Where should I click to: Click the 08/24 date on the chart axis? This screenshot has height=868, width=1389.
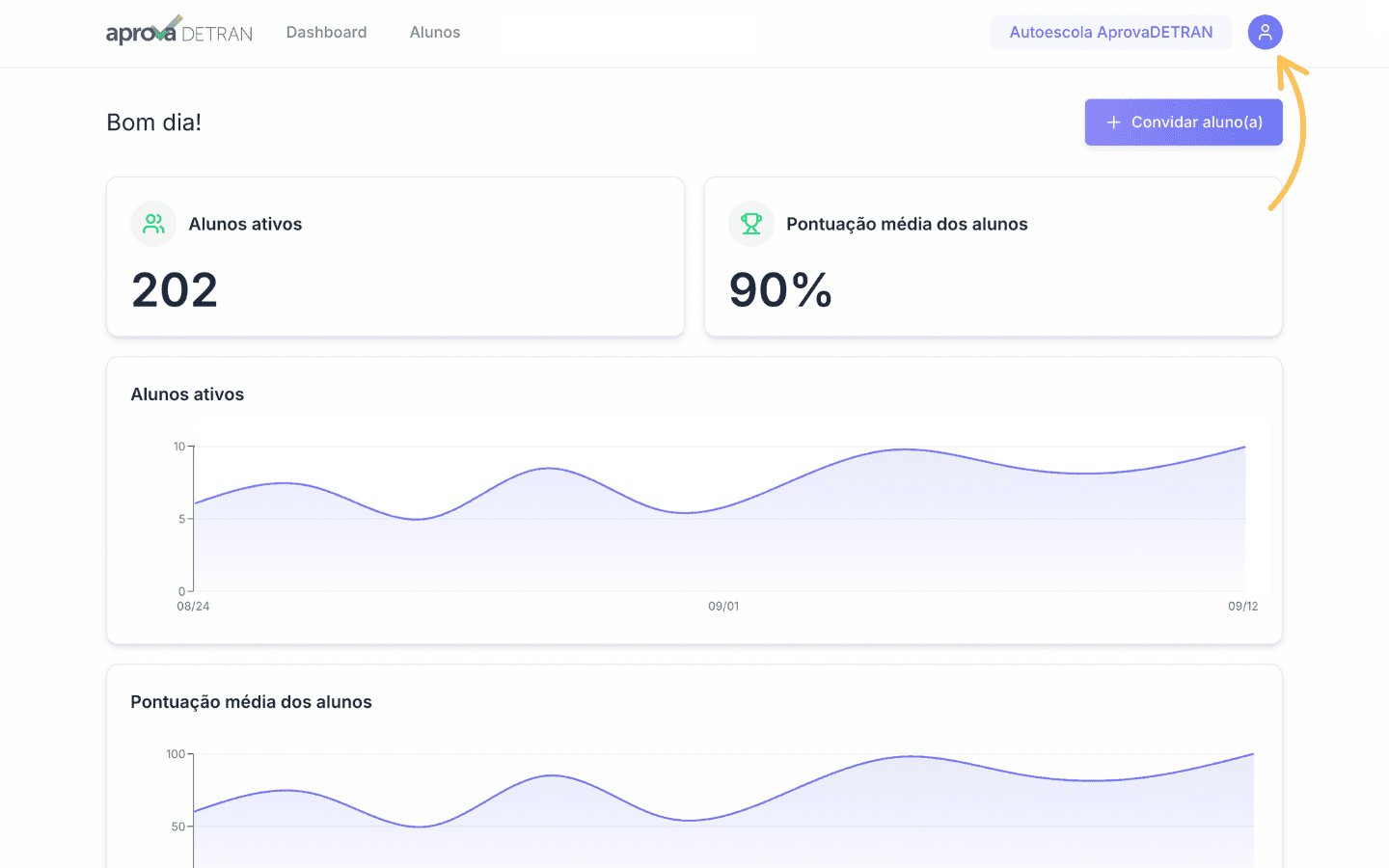click(193, 607)
